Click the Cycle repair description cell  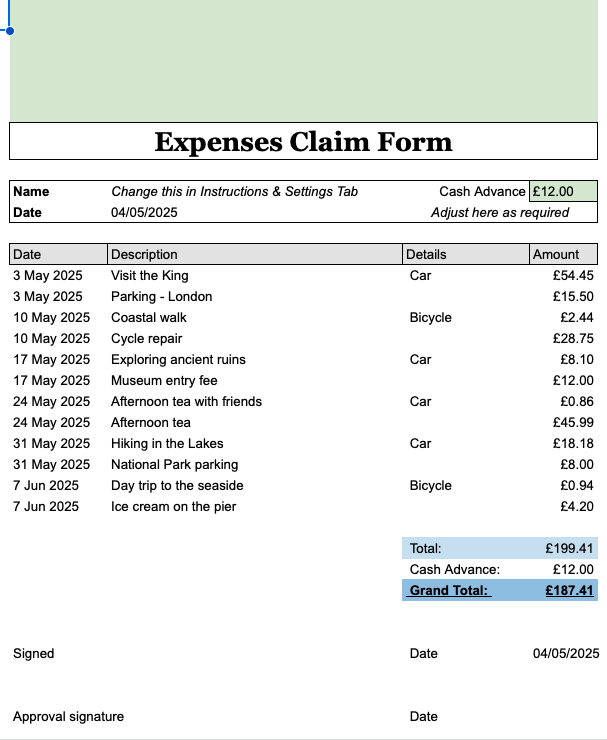(147, 338)
